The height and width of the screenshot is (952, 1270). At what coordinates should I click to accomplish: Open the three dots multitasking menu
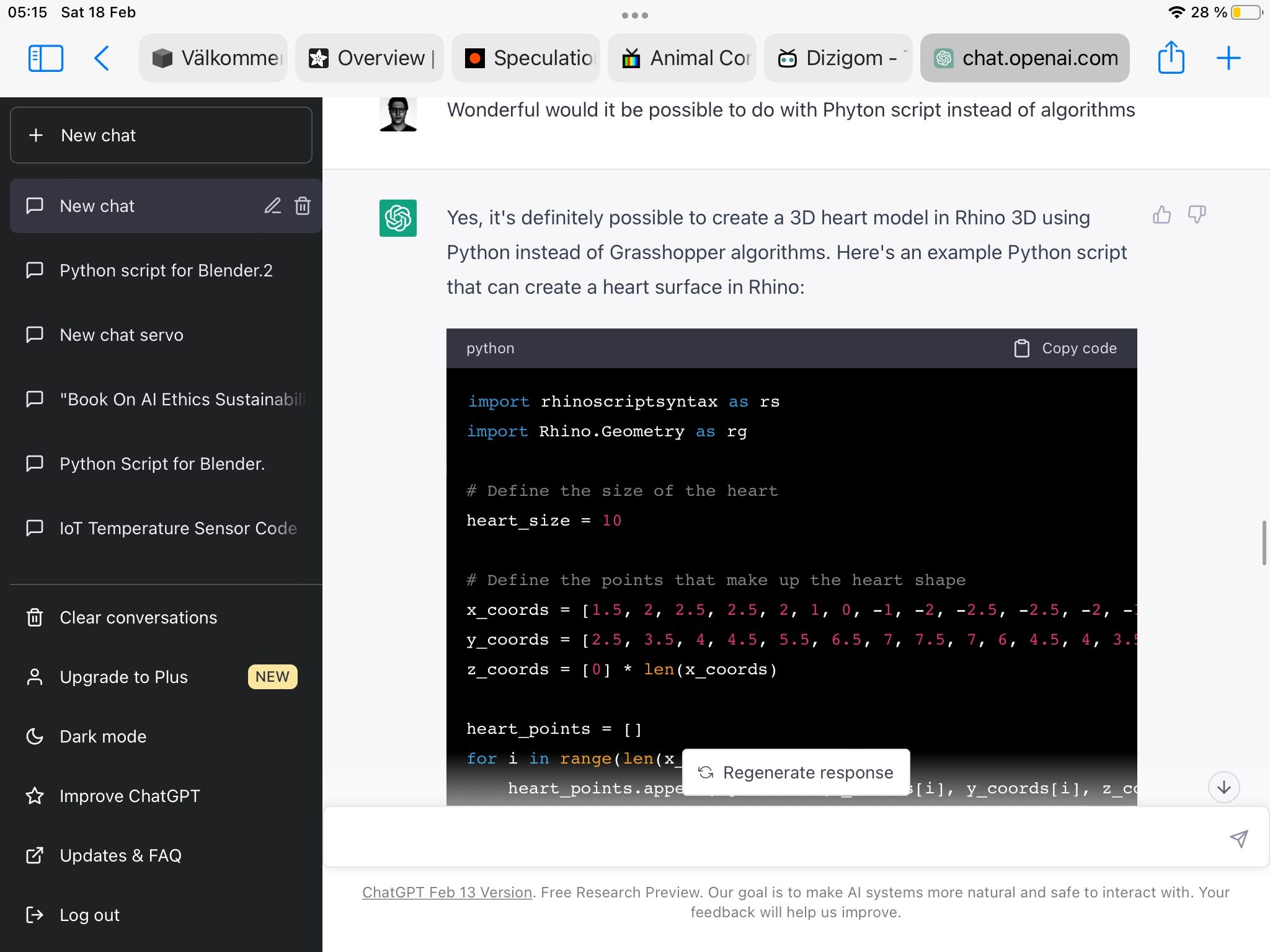coord(635,15)
